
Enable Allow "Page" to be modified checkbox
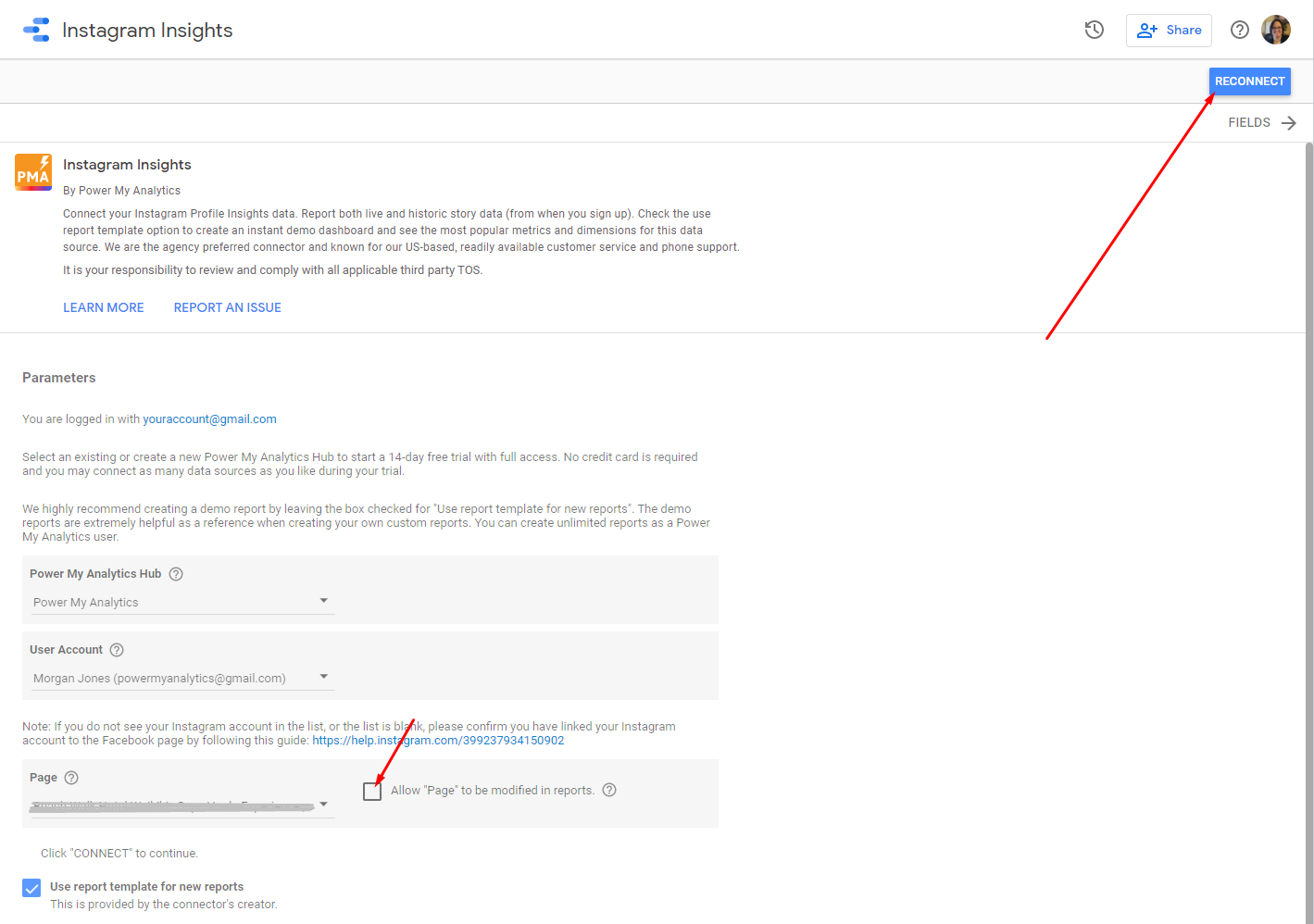372,791
